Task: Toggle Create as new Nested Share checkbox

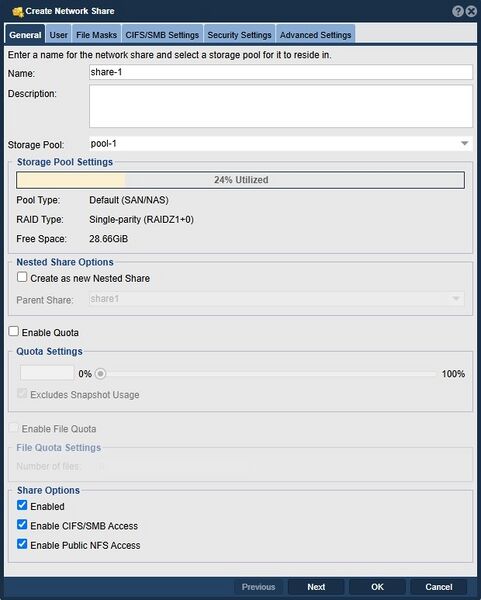Action: point(22,277)
